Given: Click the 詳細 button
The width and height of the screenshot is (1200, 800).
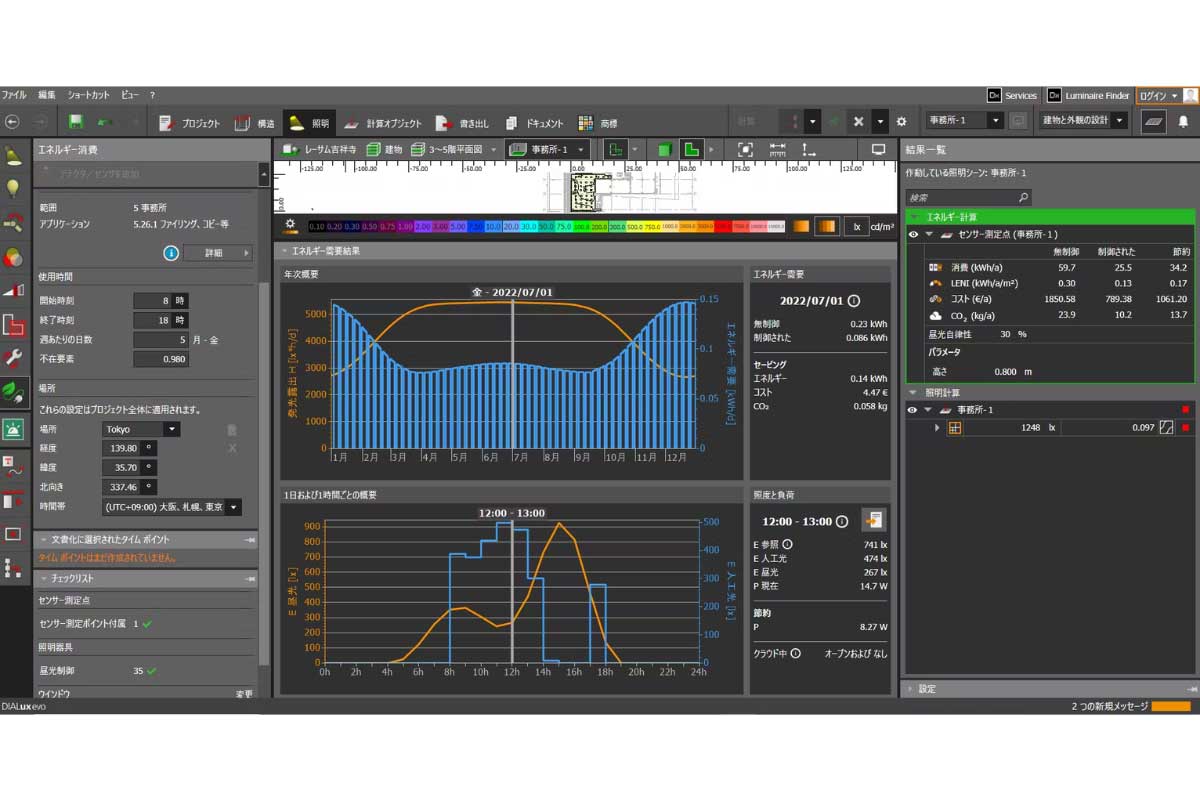Looking at the screenshot, I should [217, 253].
